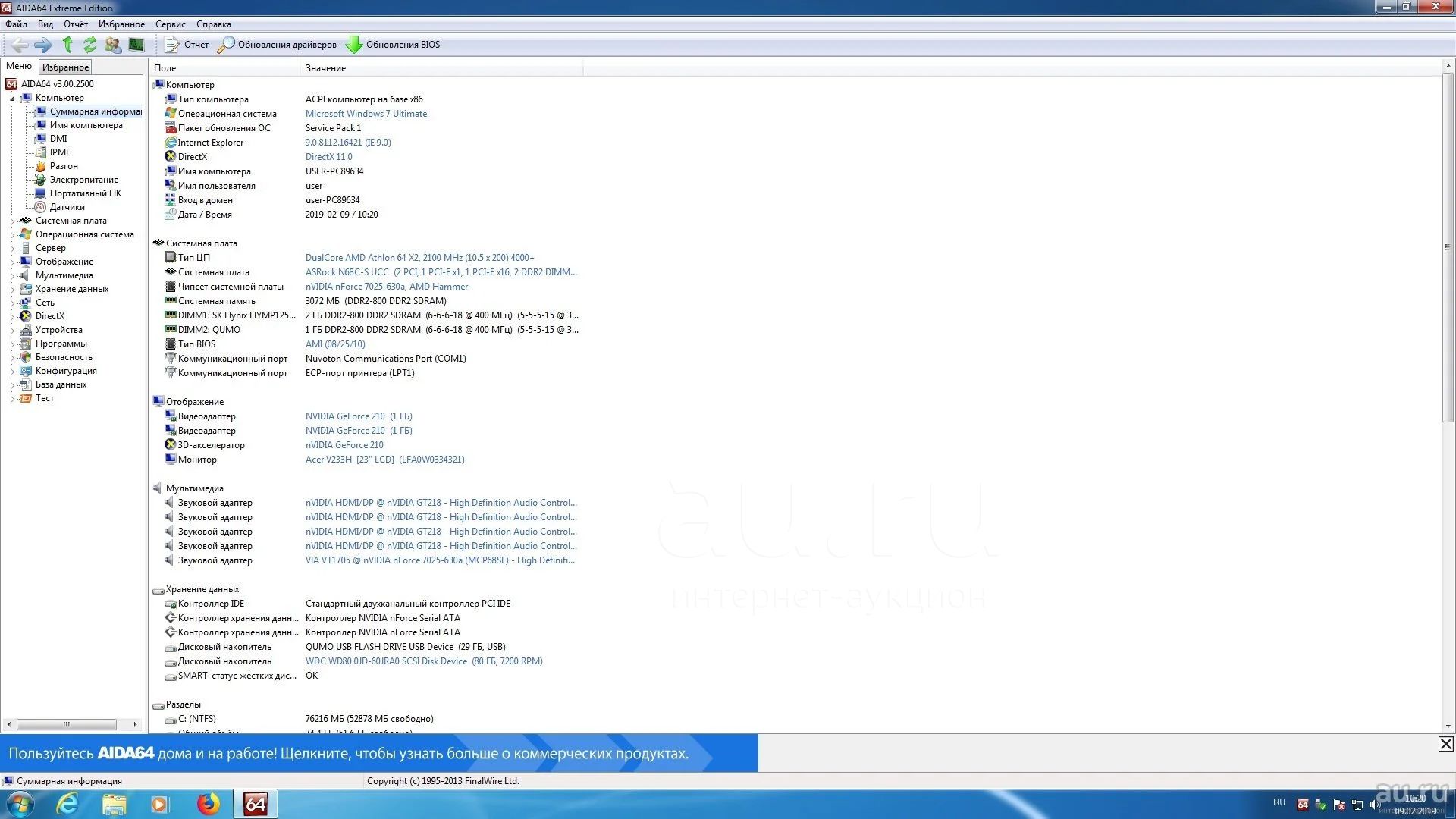The width and height of the screenshot is (1456, 819).
Task: Open the Отчёт report button
Action: tap(187, 45)
